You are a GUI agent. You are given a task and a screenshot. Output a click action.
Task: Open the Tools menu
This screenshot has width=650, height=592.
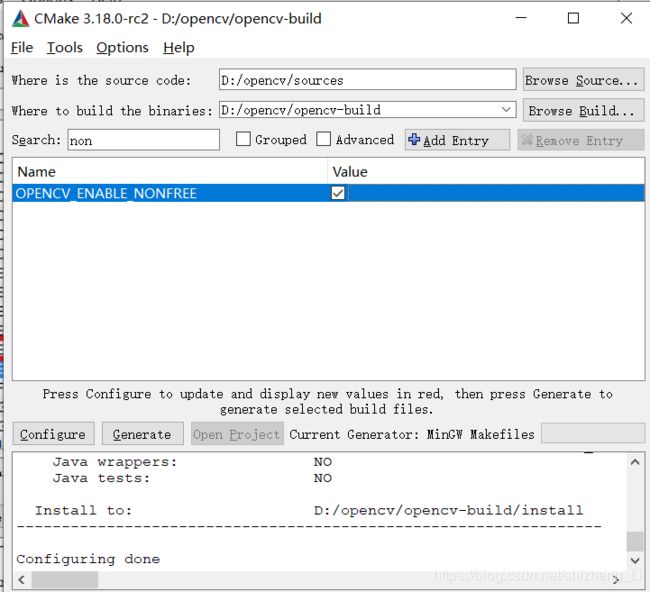click(65, 48)
